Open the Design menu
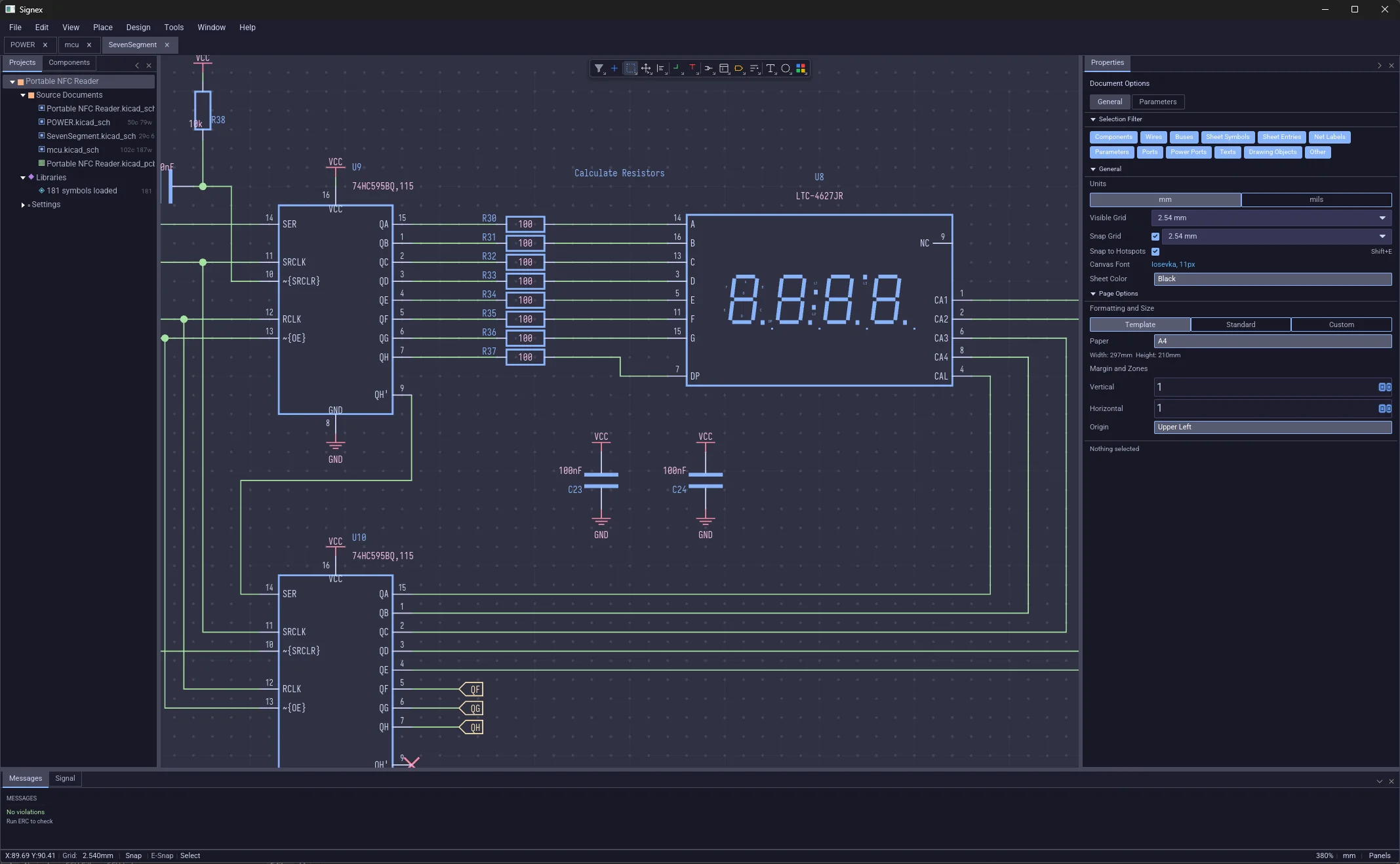Image resolution: width=1400 pixels, height=864 pixels. click(x=138, y=28)
